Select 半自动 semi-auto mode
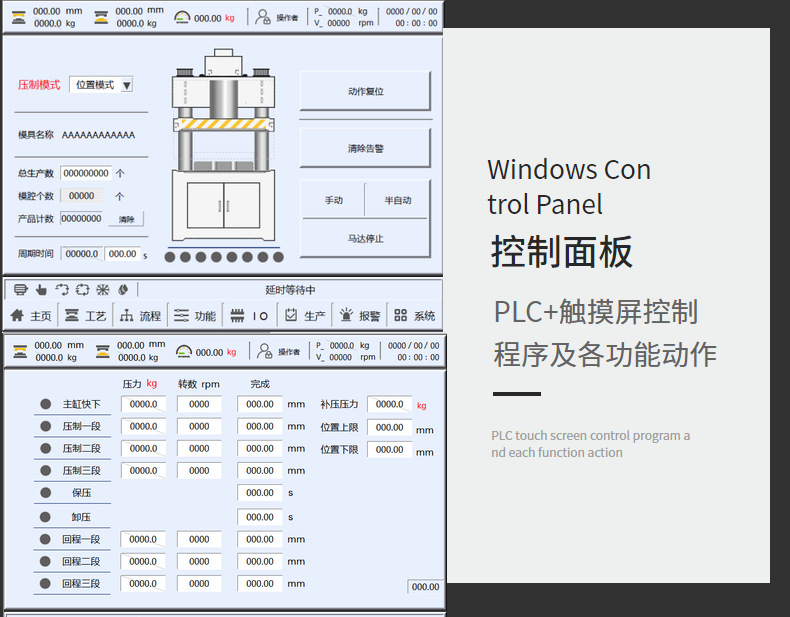 click(x=398, y=200)
